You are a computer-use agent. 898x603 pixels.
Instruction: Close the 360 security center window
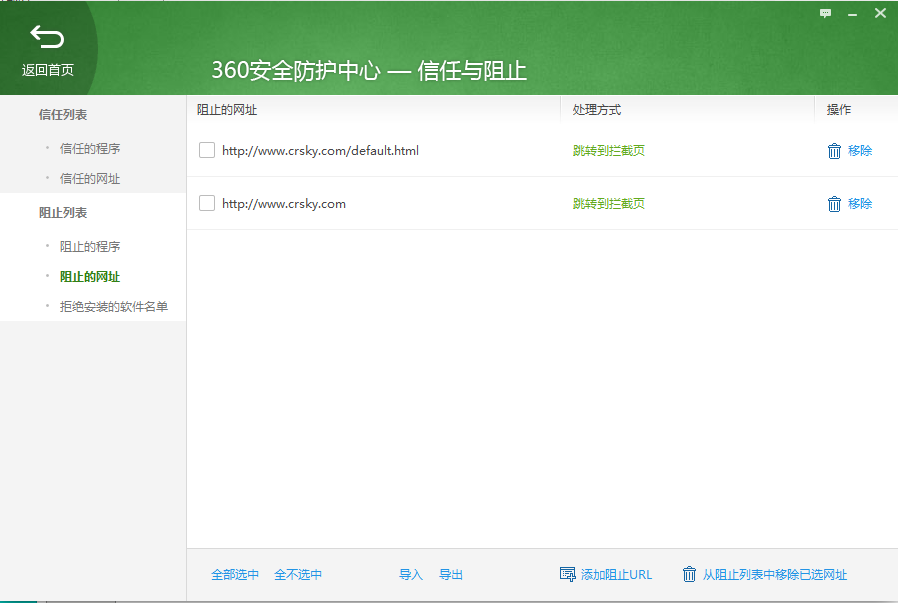(880, 13)
